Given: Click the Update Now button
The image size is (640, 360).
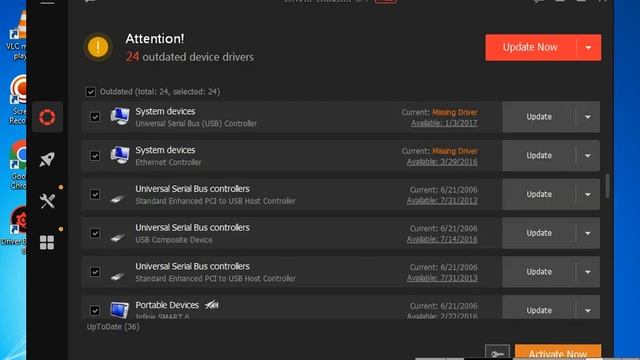Looking at the screenshot, I should (531, 47).
